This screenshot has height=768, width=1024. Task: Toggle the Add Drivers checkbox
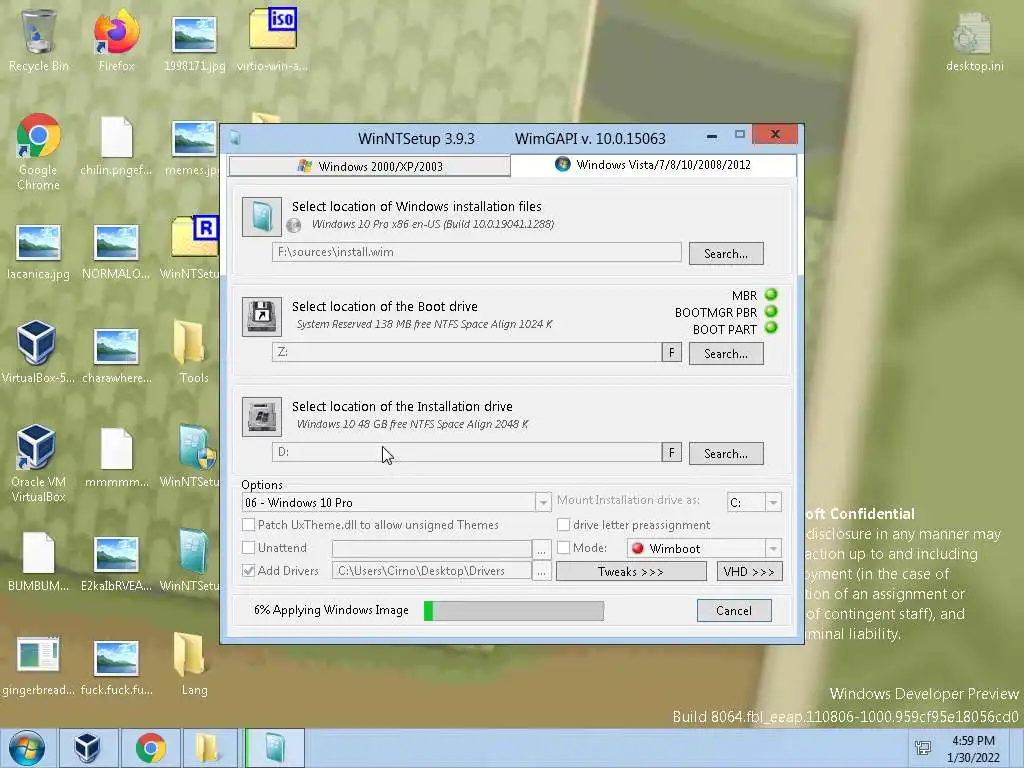[x=248, y=571]
